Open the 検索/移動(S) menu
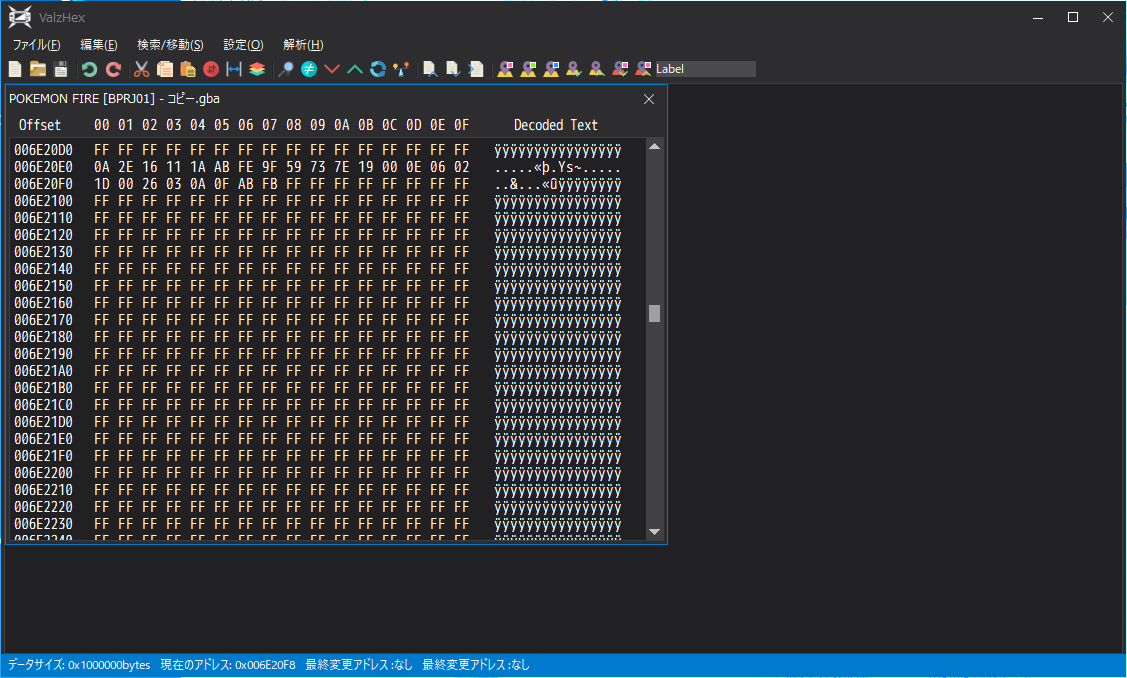Screen dimensions: 1127x678 tap(170, 45)
